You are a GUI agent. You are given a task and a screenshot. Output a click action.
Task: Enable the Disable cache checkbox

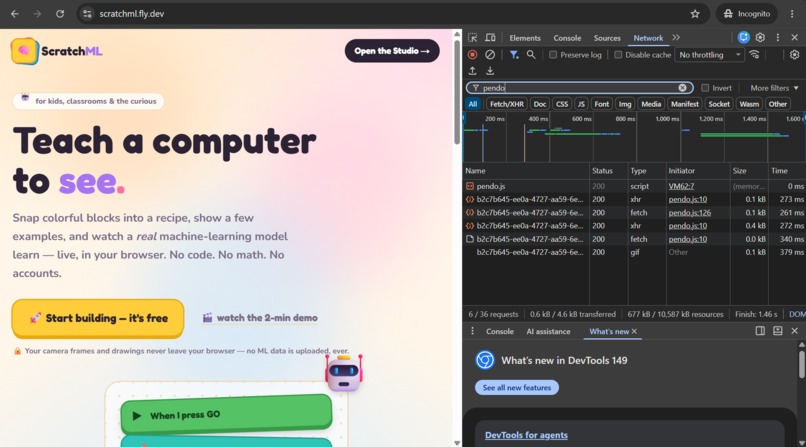(x=618, y=54)
